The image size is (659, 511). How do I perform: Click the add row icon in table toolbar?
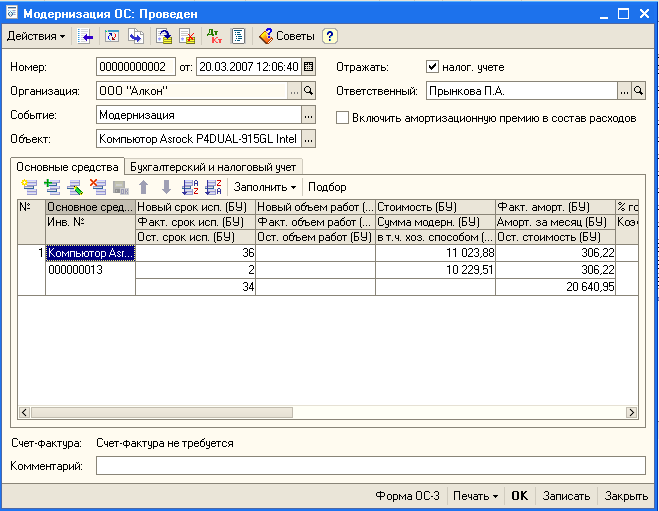click(x=29, y=187)
